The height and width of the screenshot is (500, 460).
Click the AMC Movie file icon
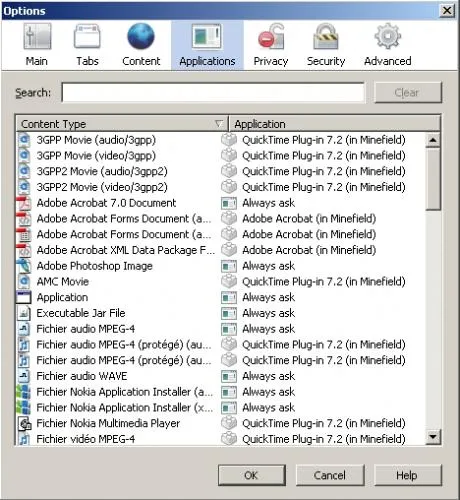(x=24, y=281)
